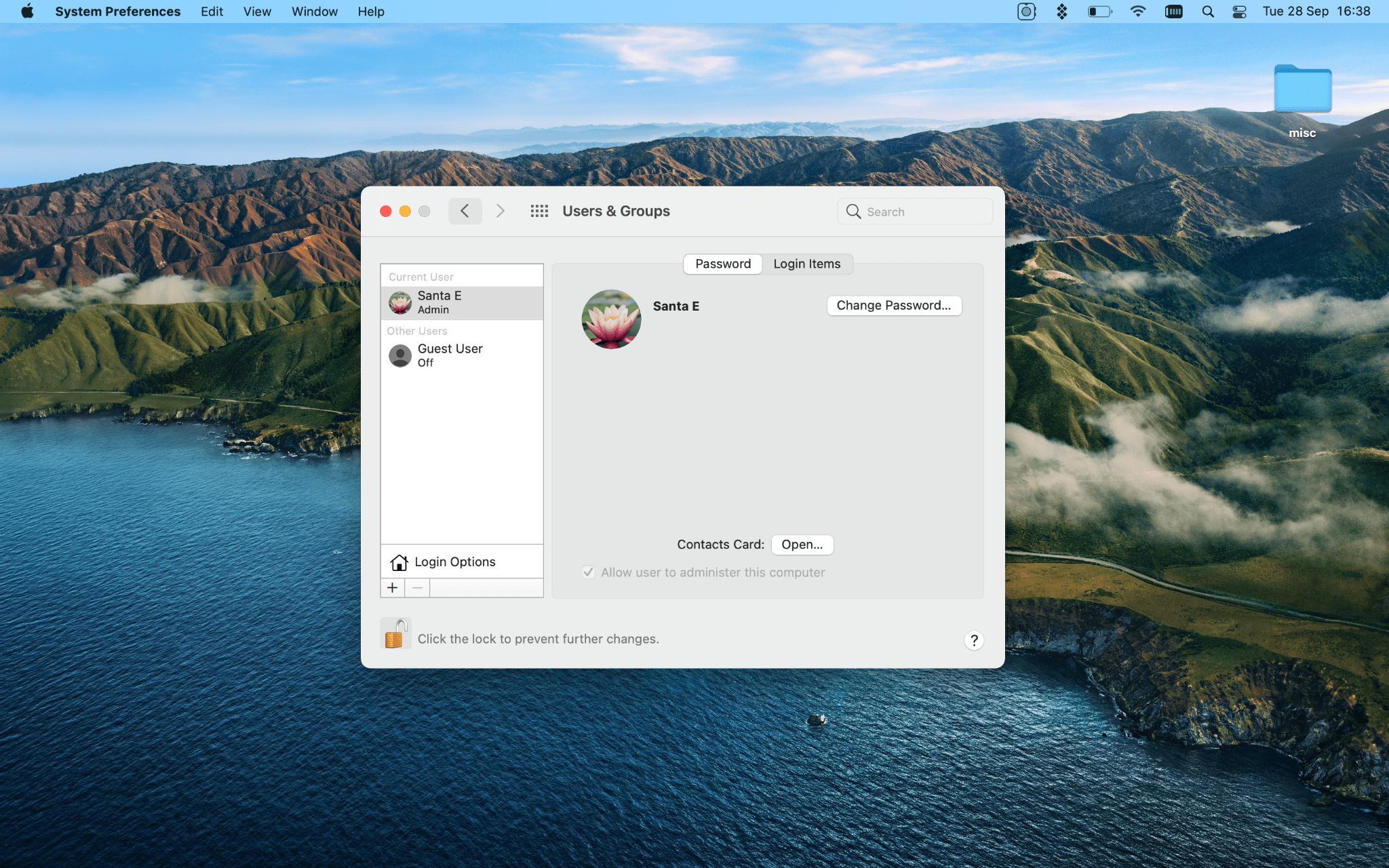1389x868 pixels.
Task: Open Login Options via the home icon
Action: pyautogui.click(x=399, y=561)
